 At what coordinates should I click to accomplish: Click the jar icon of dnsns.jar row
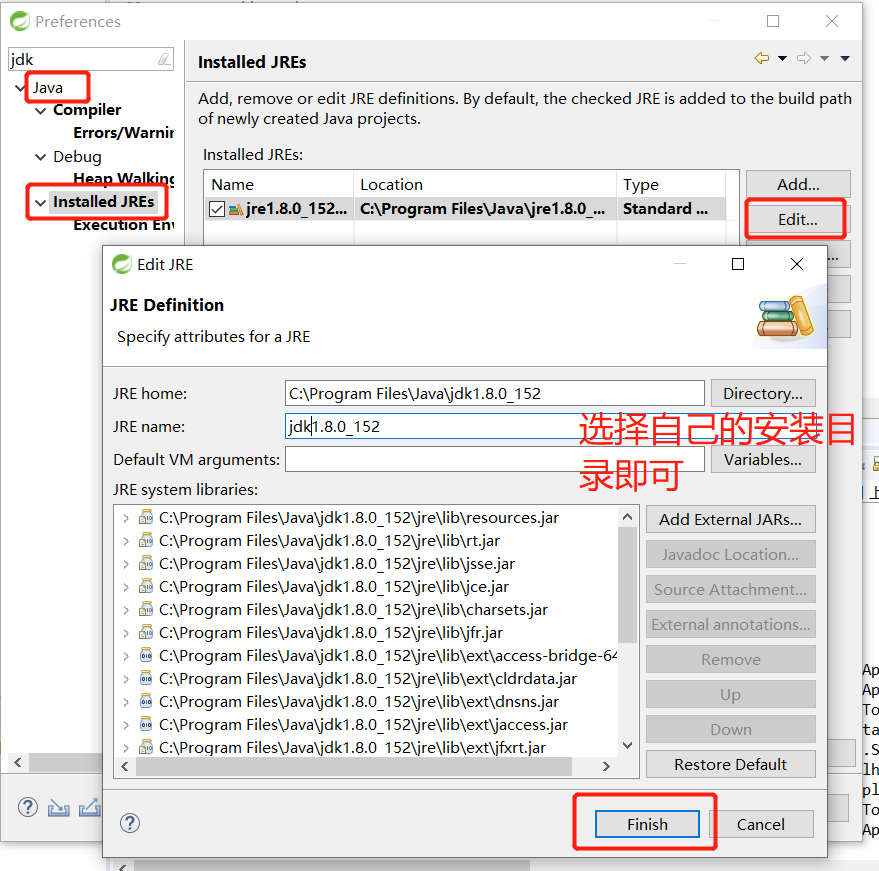[x=146, y=701]
